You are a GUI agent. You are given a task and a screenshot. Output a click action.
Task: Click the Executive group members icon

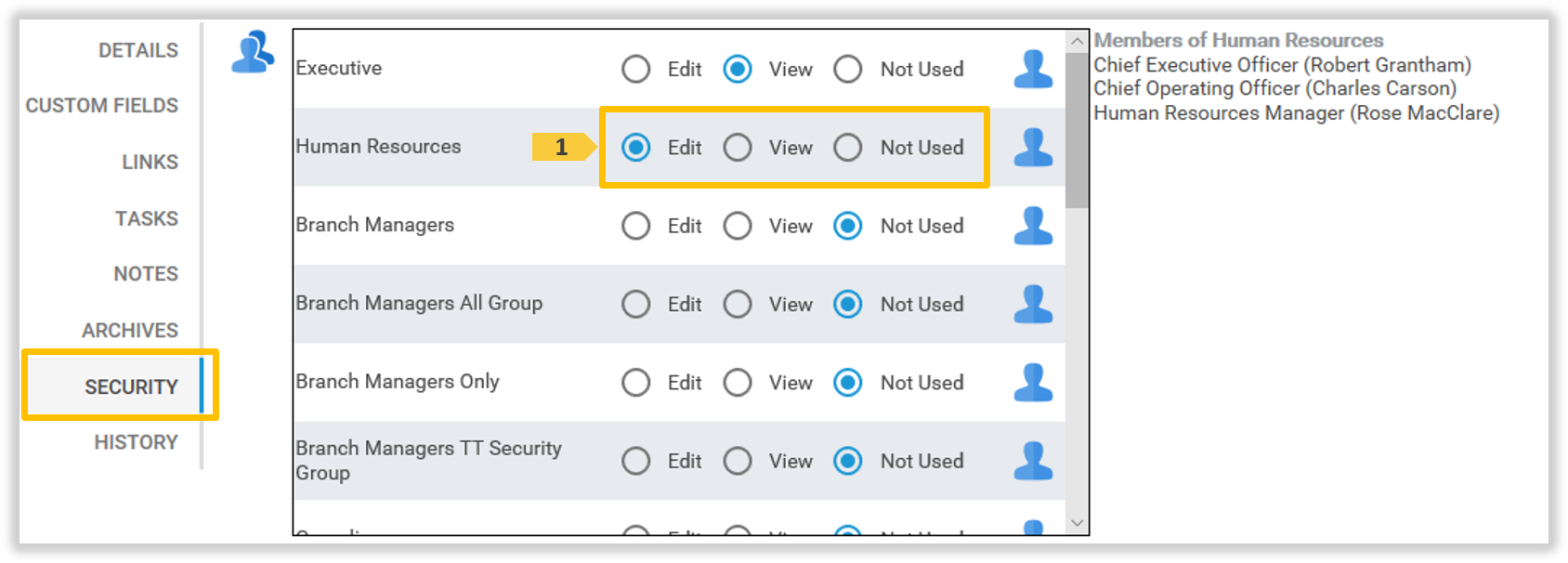[1033, 69]
